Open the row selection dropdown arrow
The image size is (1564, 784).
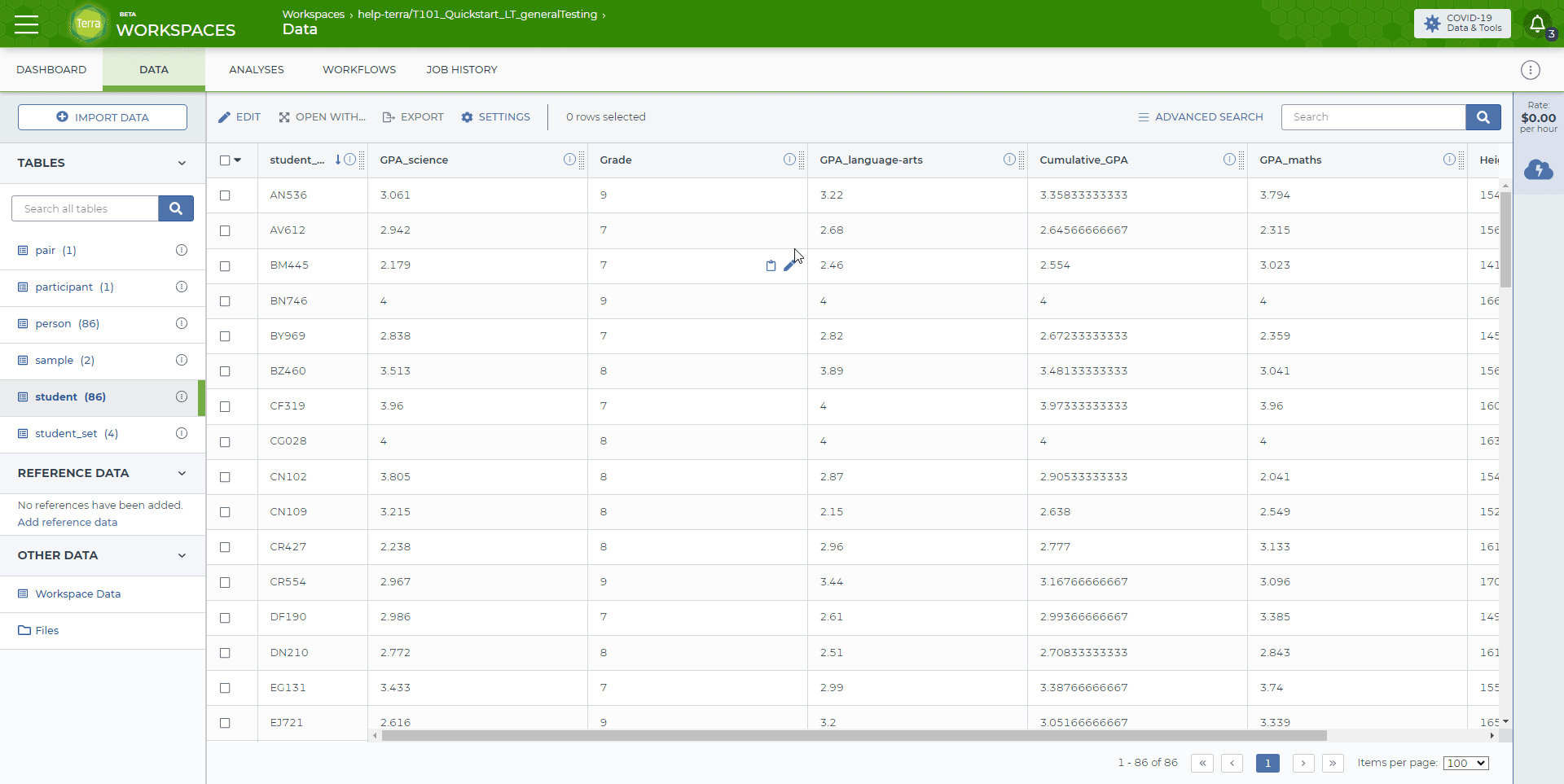pyautogui.click(x=238, y=160)
